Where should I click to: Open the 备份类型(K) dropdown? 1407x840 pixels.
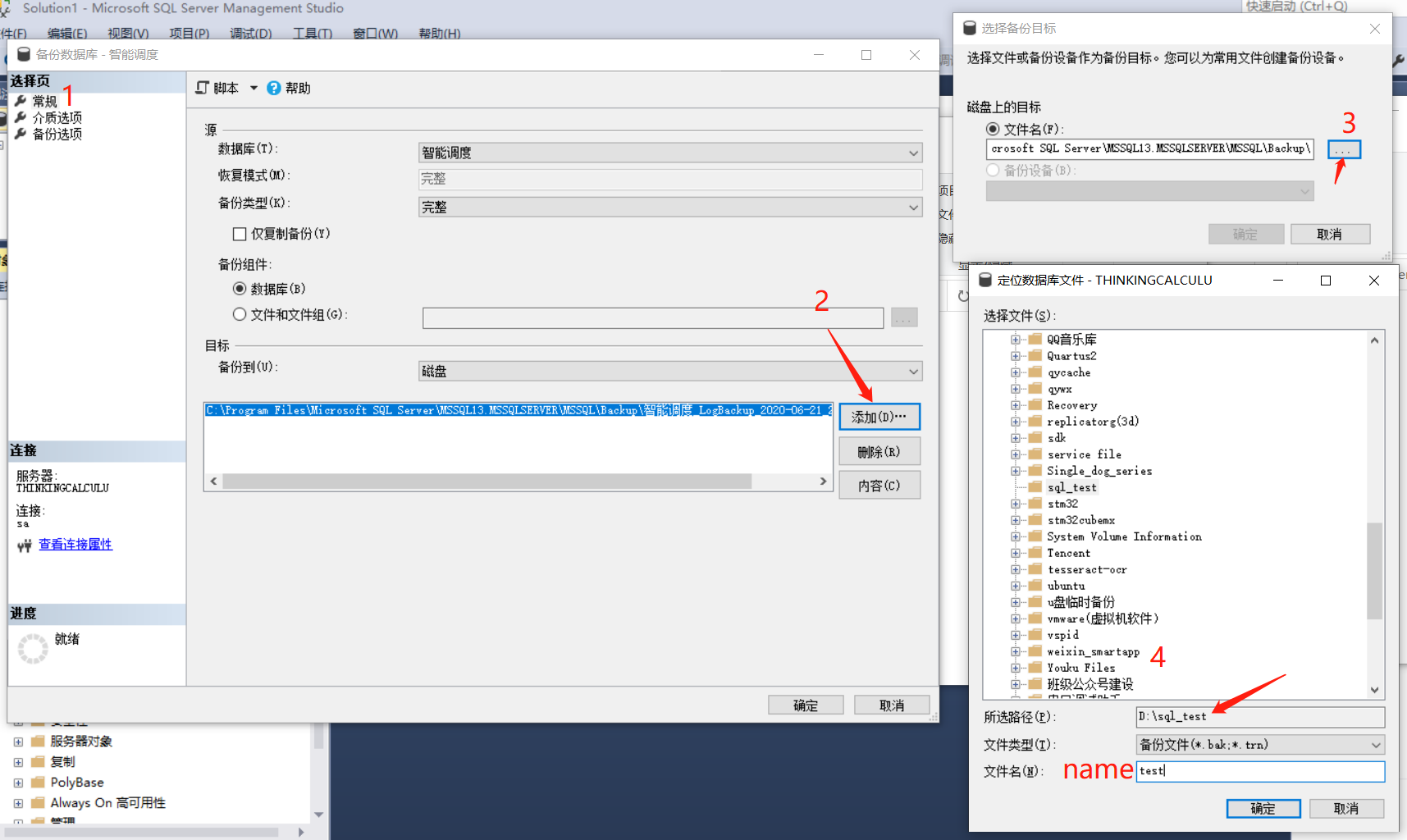(670, 207)
